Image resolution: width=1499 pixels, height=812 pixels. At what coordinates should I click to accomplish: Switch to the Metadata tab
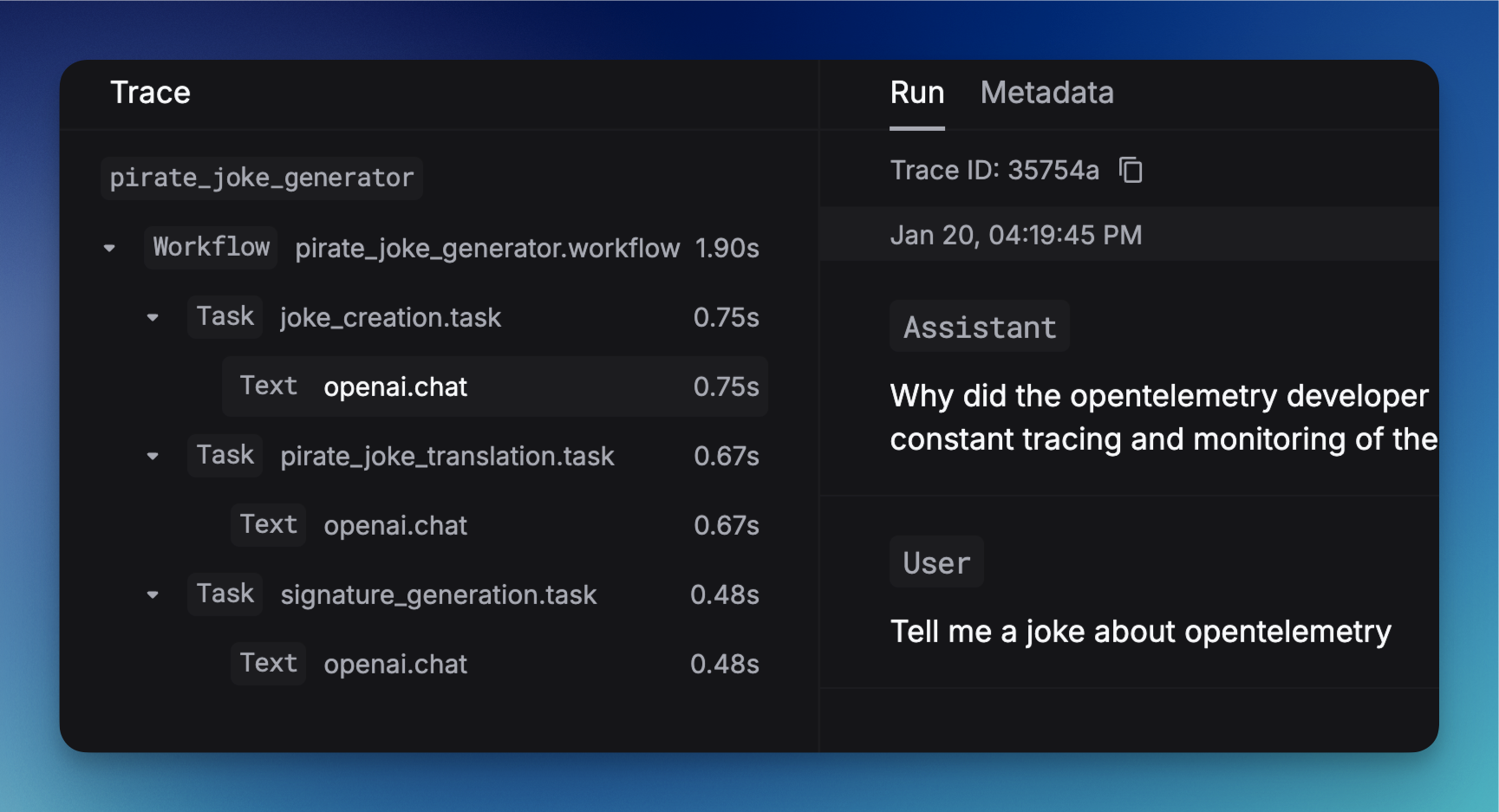(x=1046, y=93)
